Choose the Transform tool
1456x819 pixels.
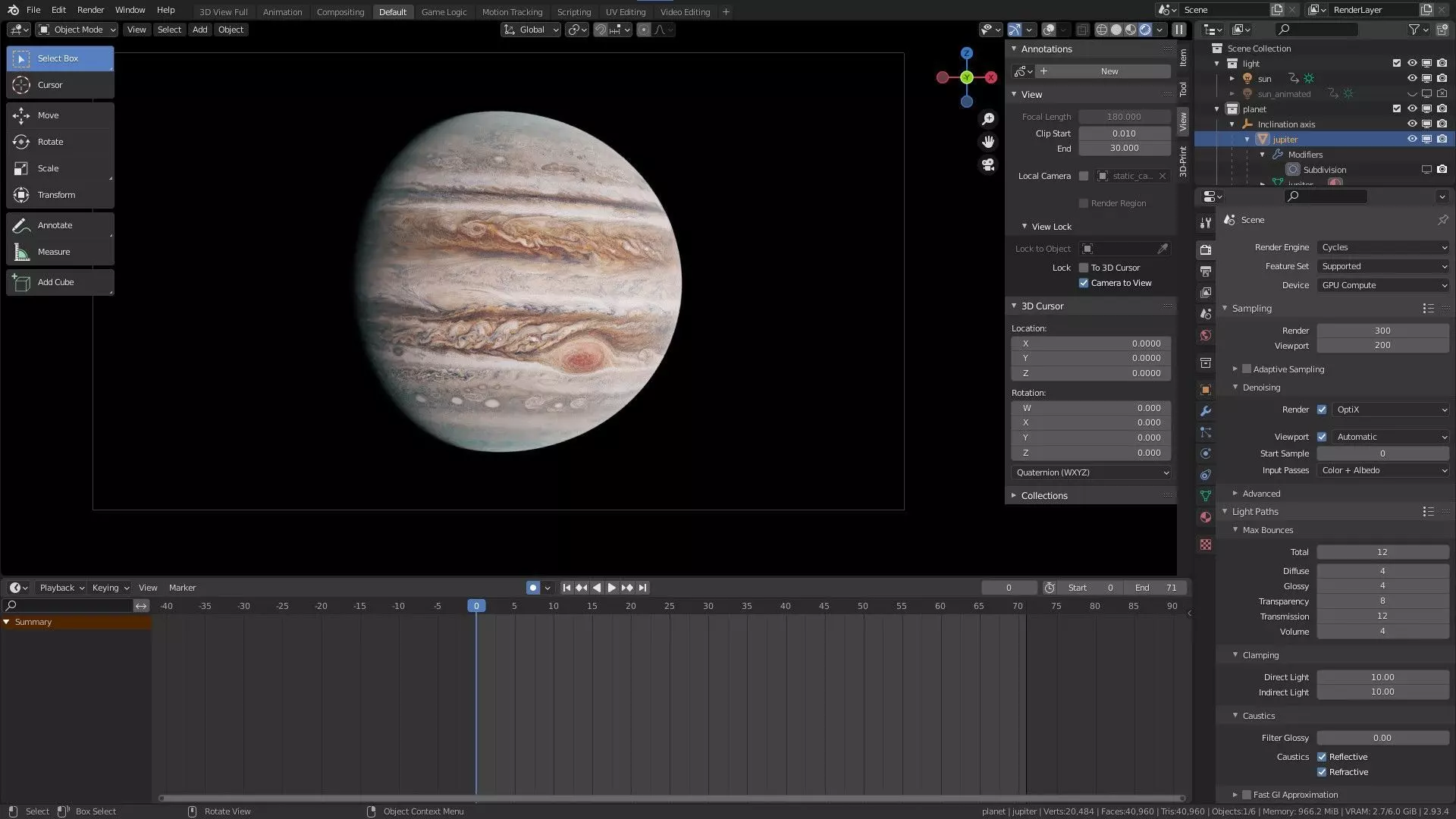pos(60,195)
